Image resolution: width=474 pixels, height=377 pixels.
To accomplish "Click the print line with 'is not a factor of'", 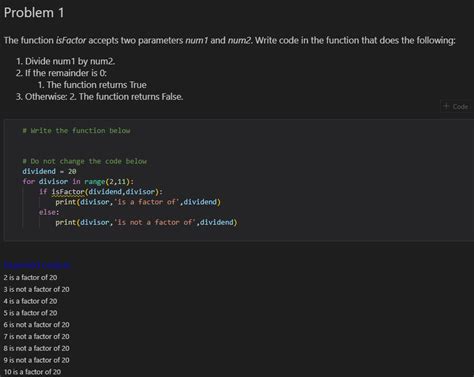I will (146, 222).
